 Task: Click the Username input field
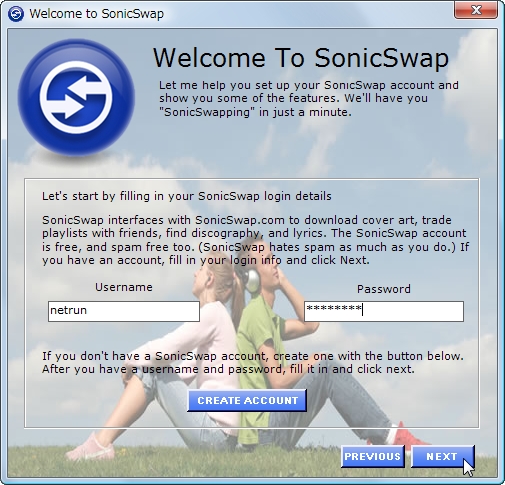[x=124, y=311]
